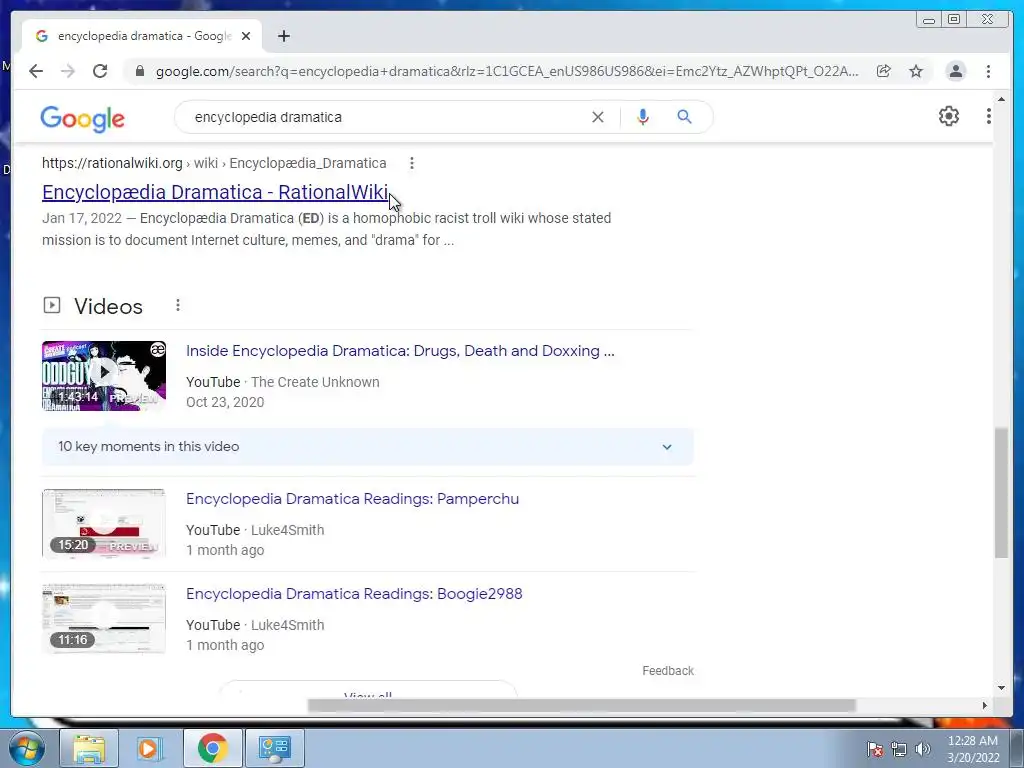Open Encyclopedia Dramatica Readings: Pamperchu link
The height and width of the screenshot is (768, 1024).
tap(353, 499)
